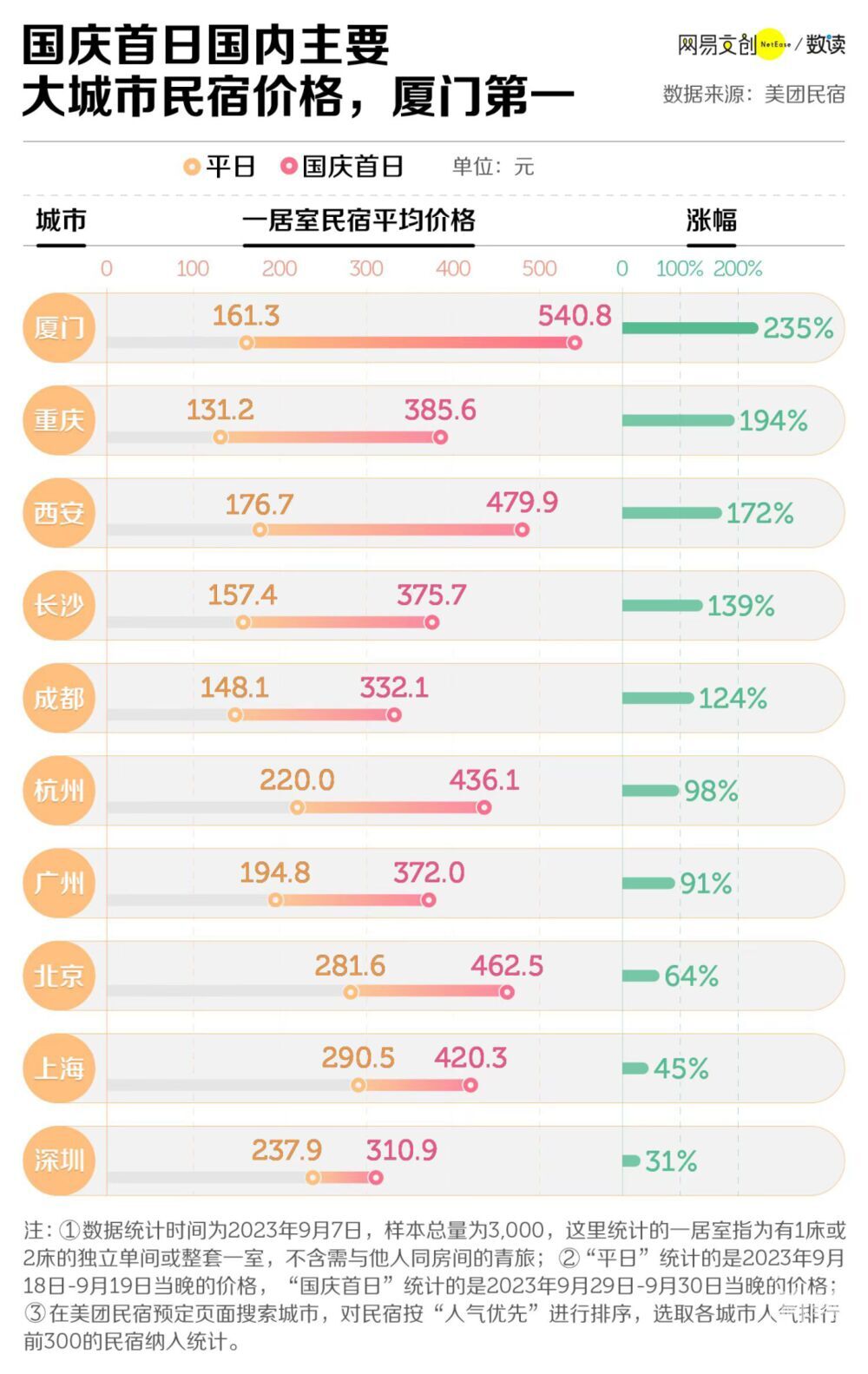Click the 涨幅 column header

(x=711, y=220)
